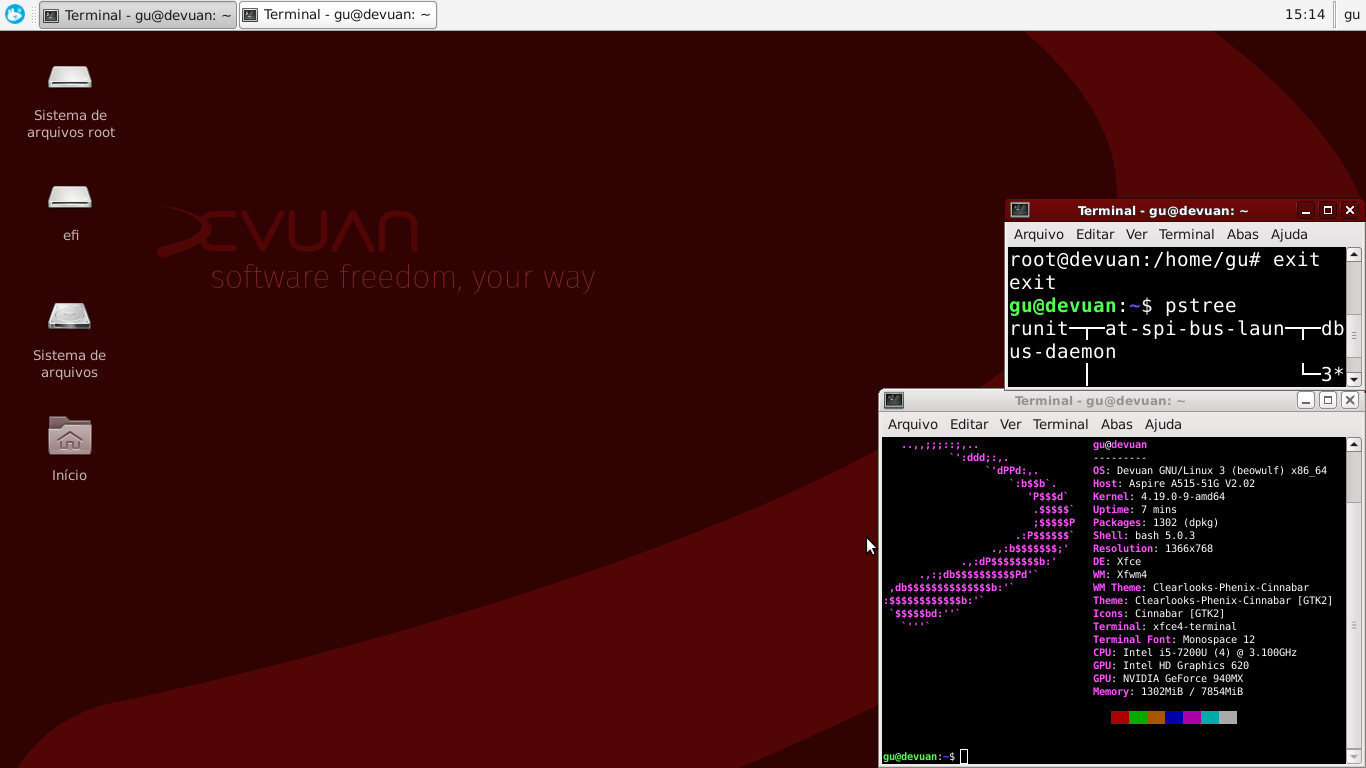Open the Sistema de arquivos drive icon

(70, 318)
